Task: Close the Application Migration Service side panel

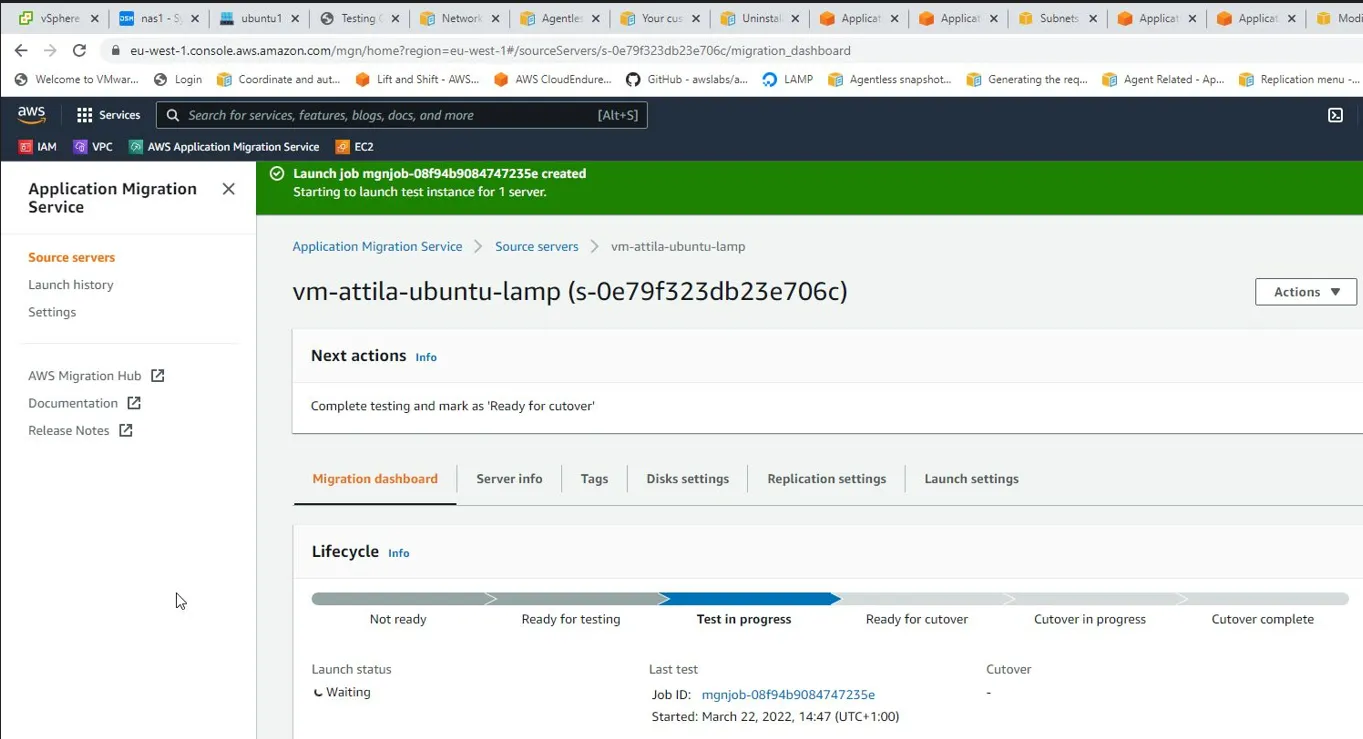Action: point(229,189)
